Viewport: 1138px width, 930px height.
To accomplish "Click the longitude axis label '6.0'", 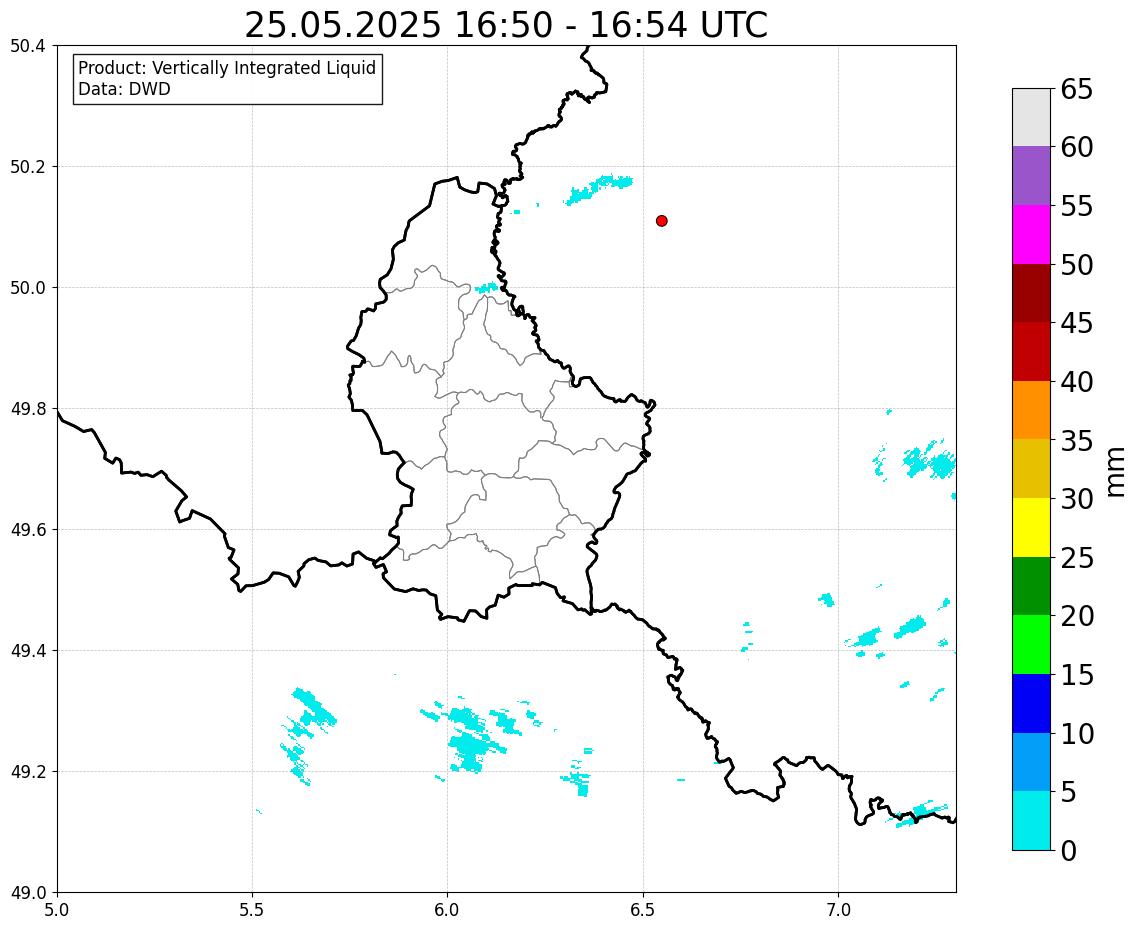I will click(447, 910).
